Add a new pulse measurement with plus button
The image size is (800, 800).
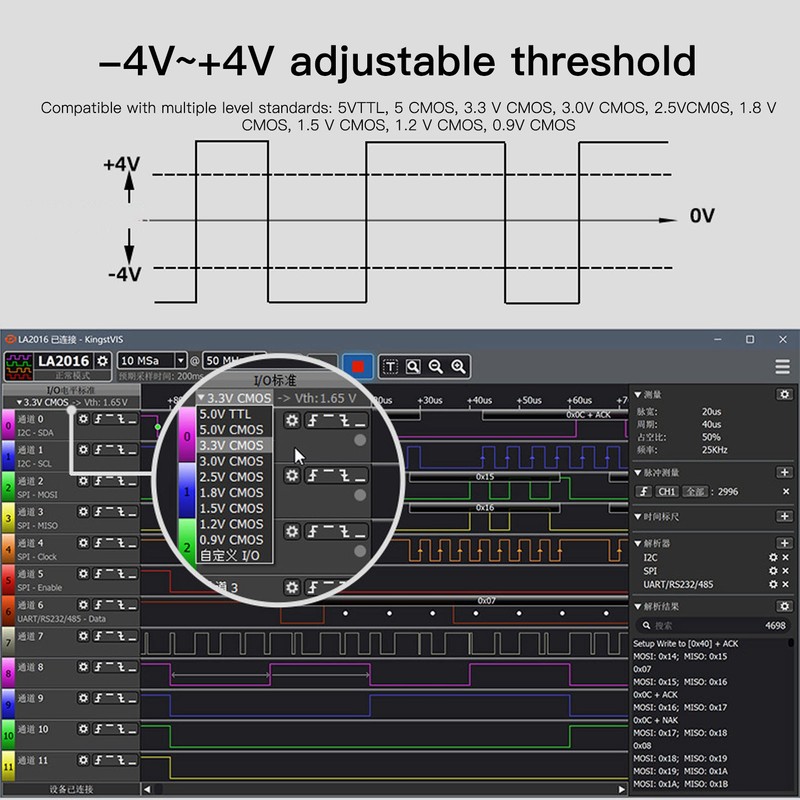[x=784, y=473]
